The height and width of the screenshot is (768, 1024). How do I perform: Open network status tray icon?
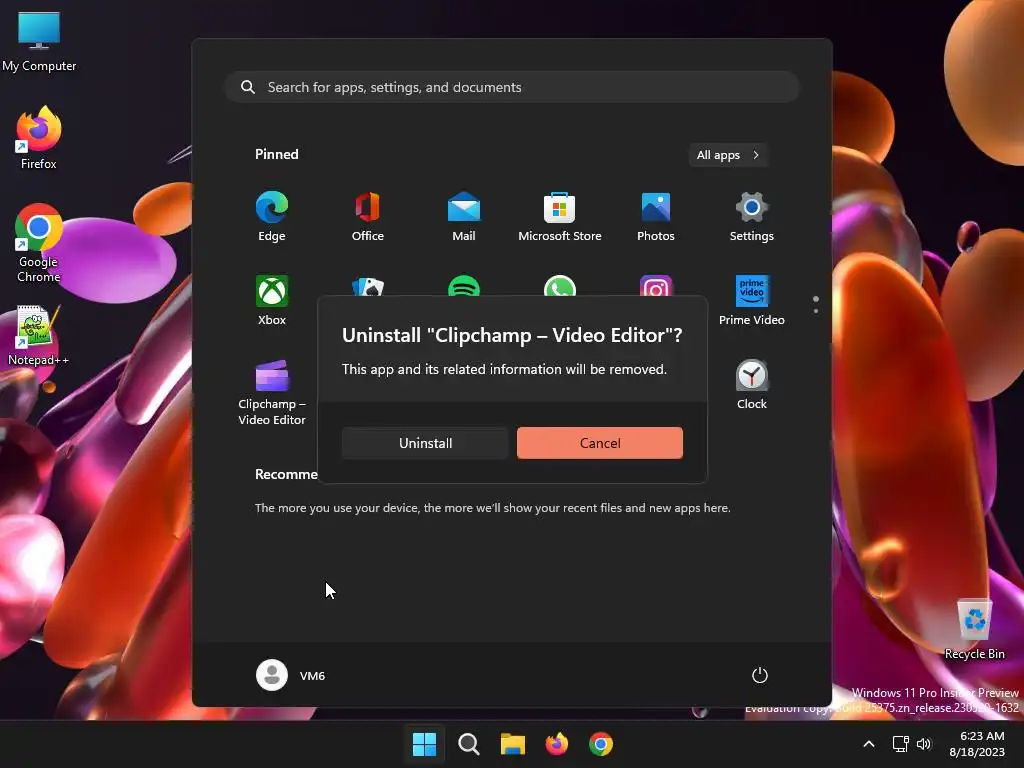[901, 744]
